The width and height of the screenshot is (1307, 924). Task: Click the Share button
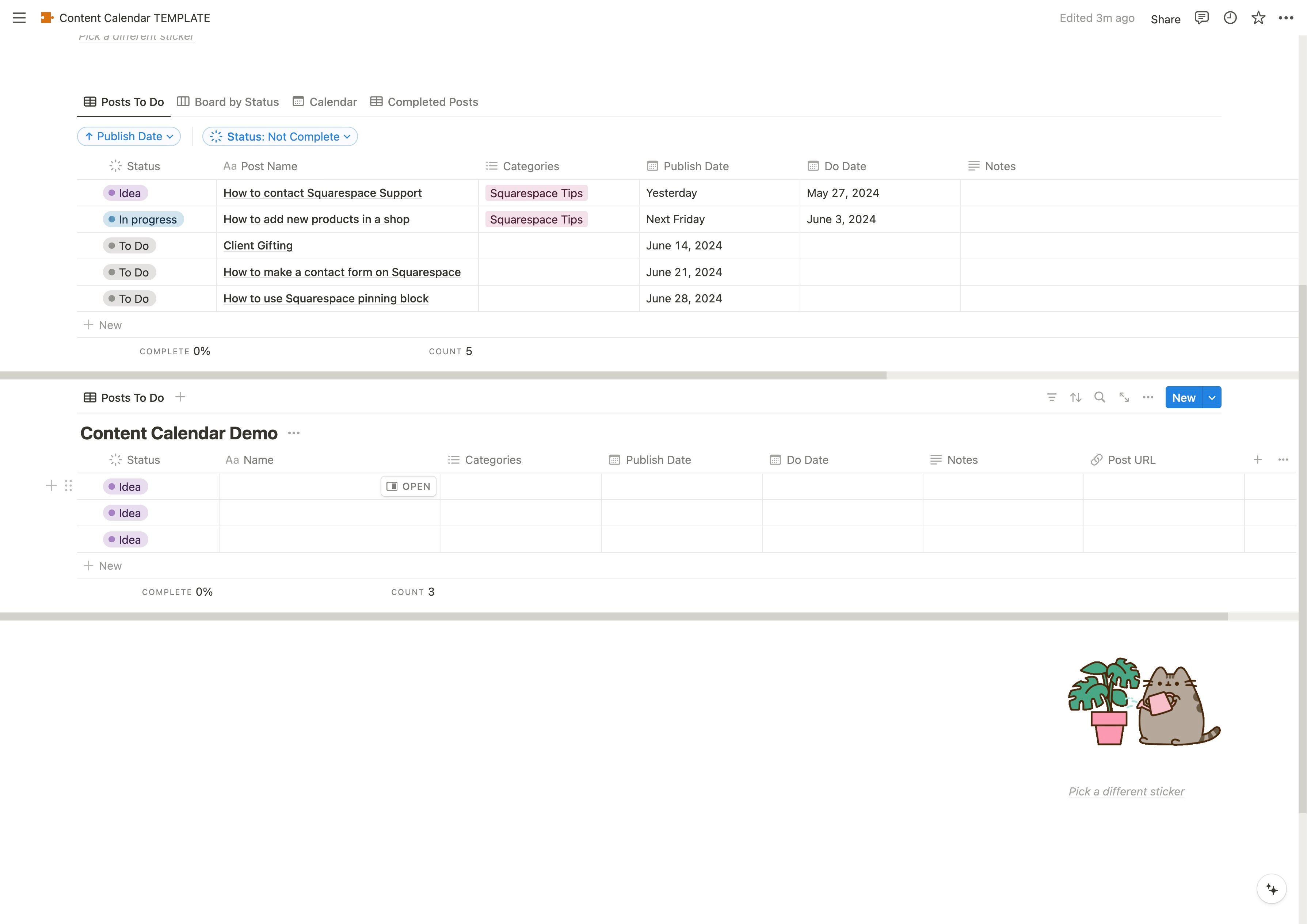tap(1165, 19)
